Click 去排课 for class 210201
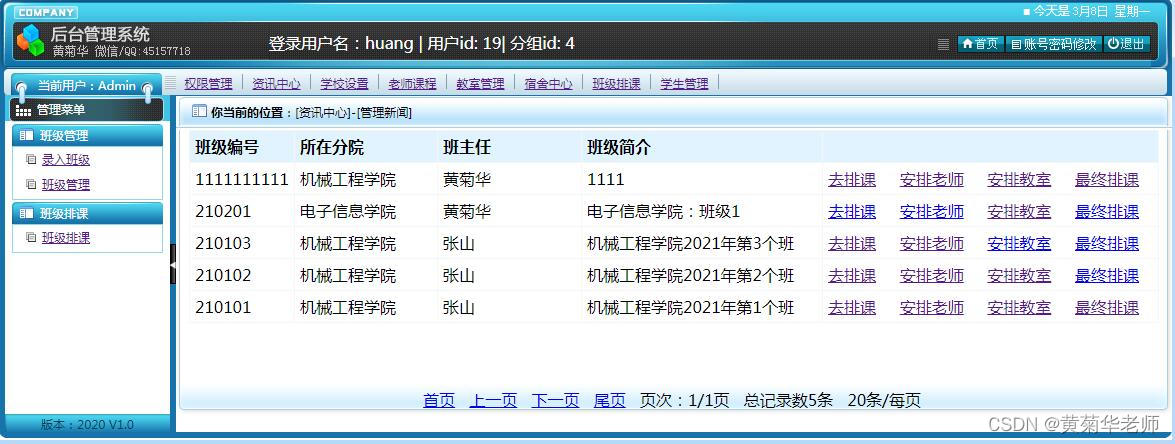Viewport: 1175px width, 444px height. click(x=852, y=212)
